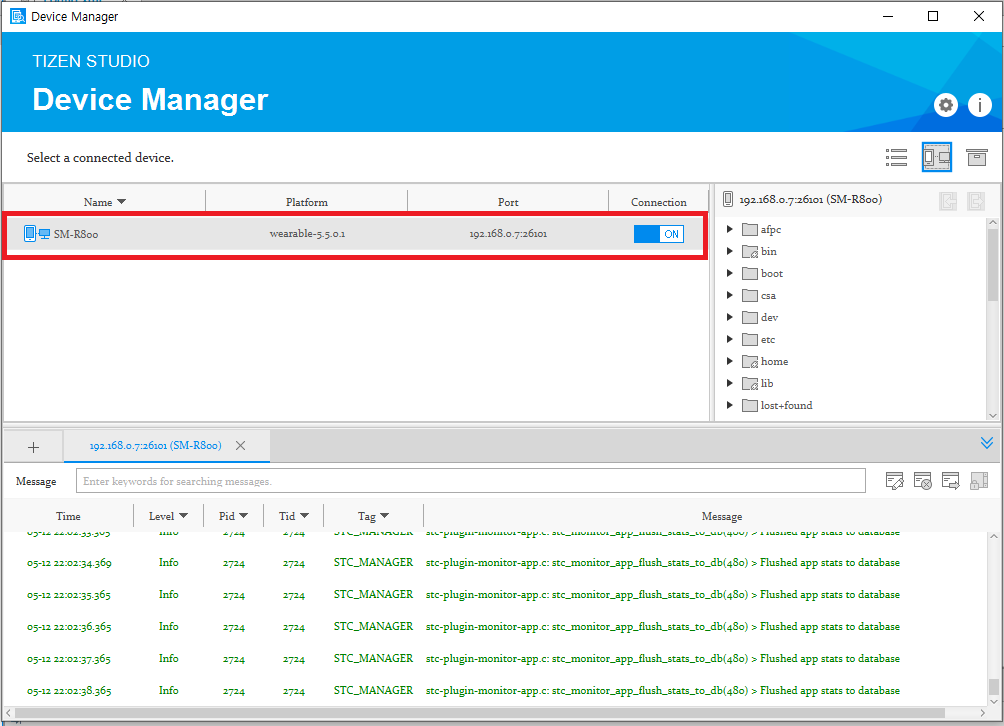This screenshot has width=1004, height=726.
Task: Click the Port column header
Action: 508,202
